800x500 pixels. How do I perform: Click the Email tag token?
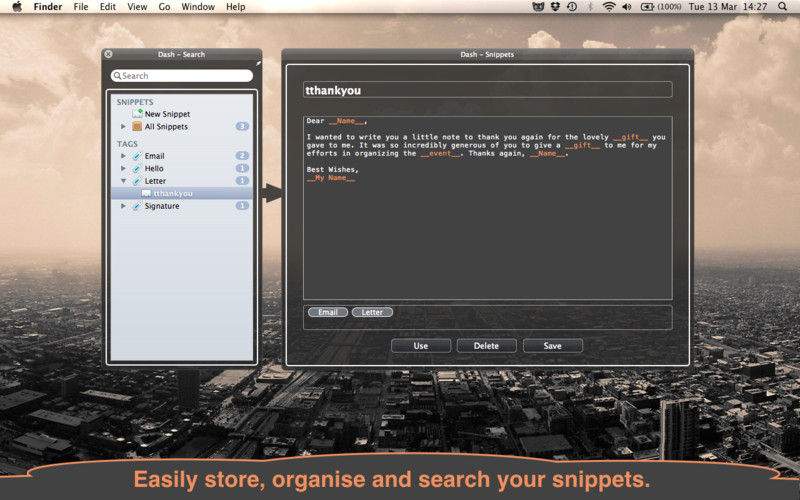click(x=328, y=312)
